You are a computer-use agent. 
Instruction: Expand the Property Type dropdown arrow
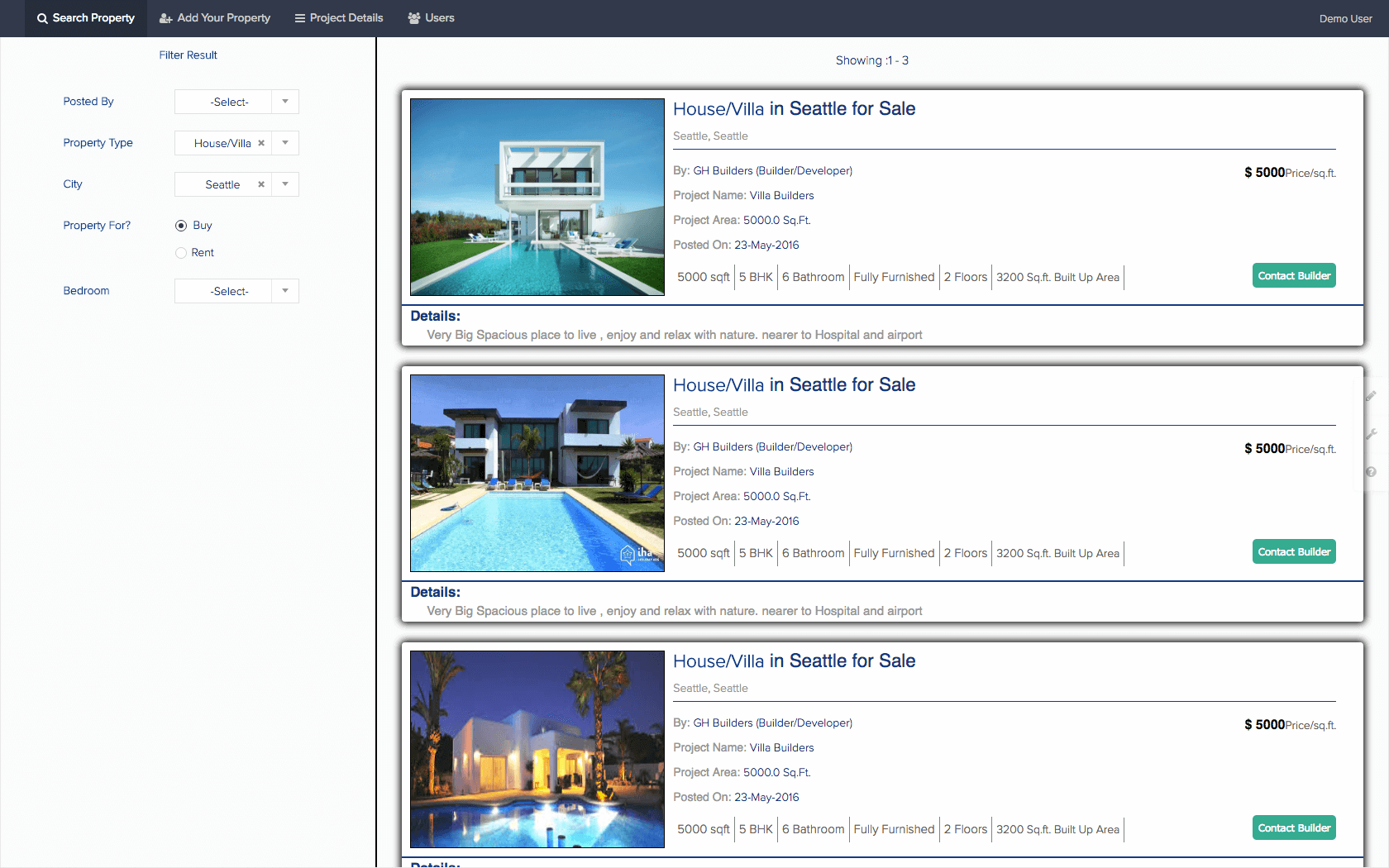[x=285, y=143]
